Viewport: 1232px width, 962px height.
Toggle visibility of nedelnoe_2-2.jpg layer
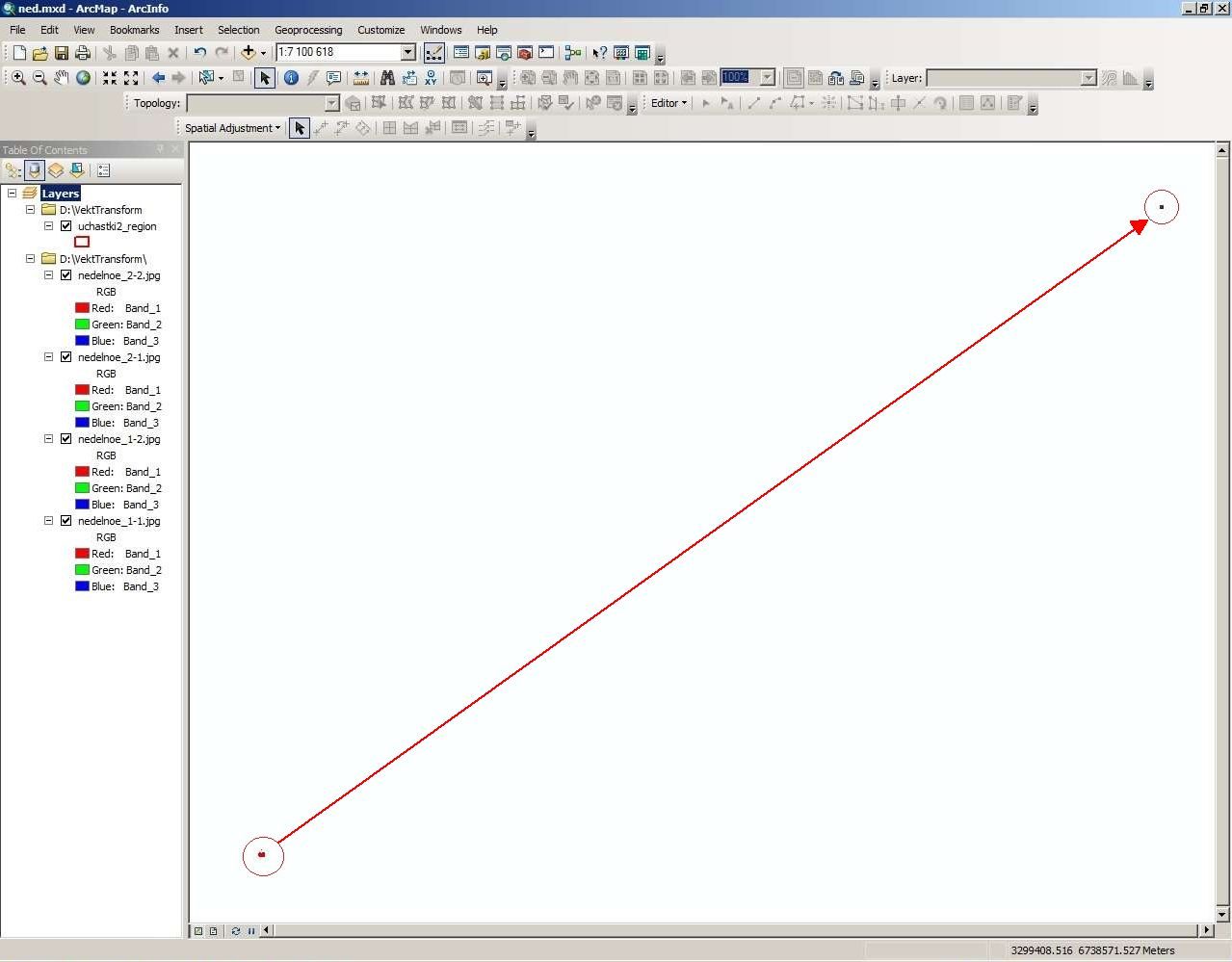(66, 275)
